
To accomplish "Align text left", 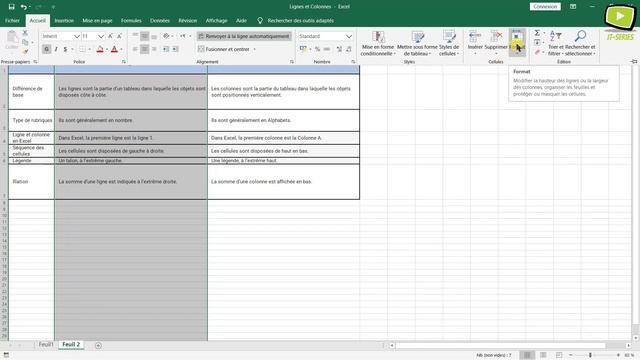I will pos(135,49).
